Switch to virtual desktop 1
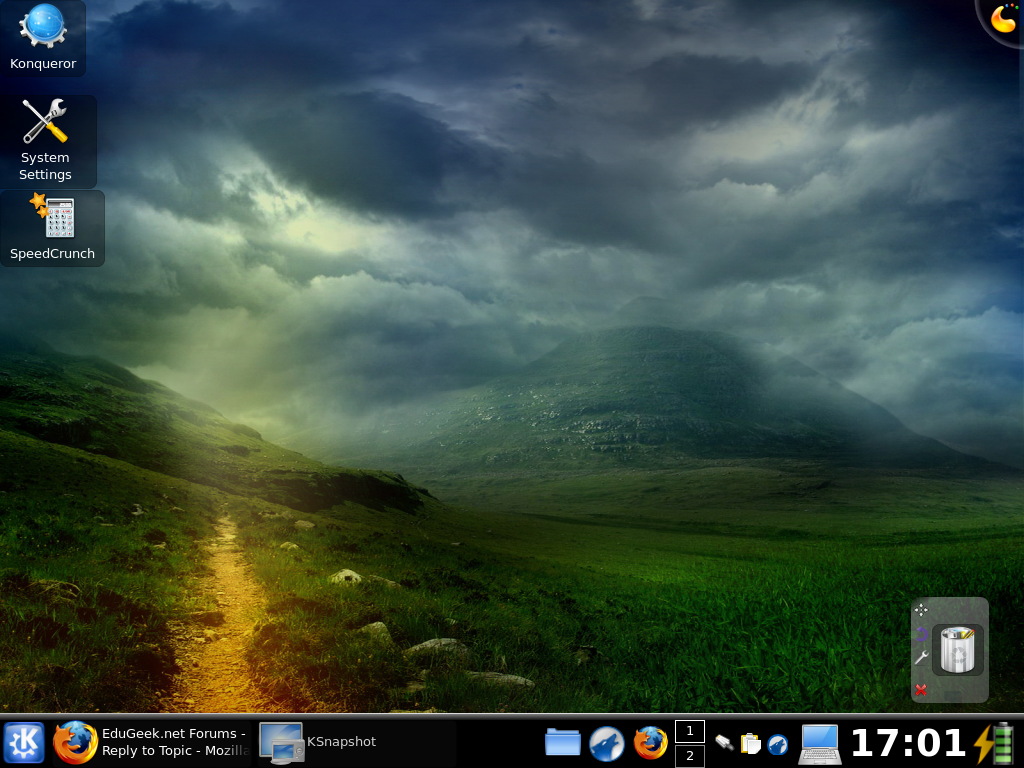Viewport: 1024px width, 768px height. [x=690, y=731]
